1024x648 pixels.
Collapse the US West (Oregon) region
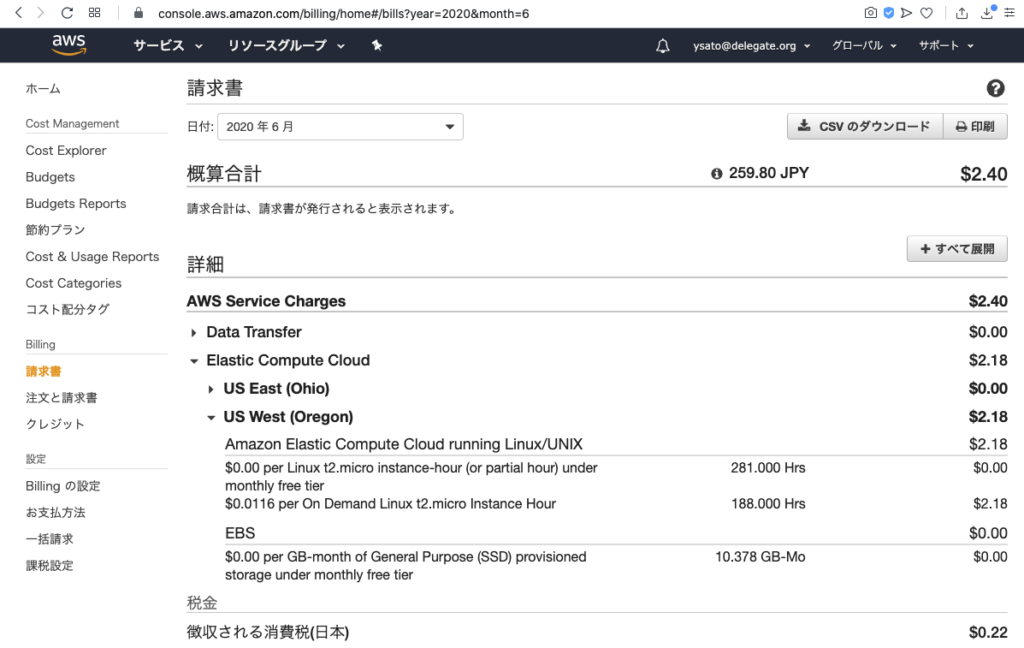tap(211, 418)
